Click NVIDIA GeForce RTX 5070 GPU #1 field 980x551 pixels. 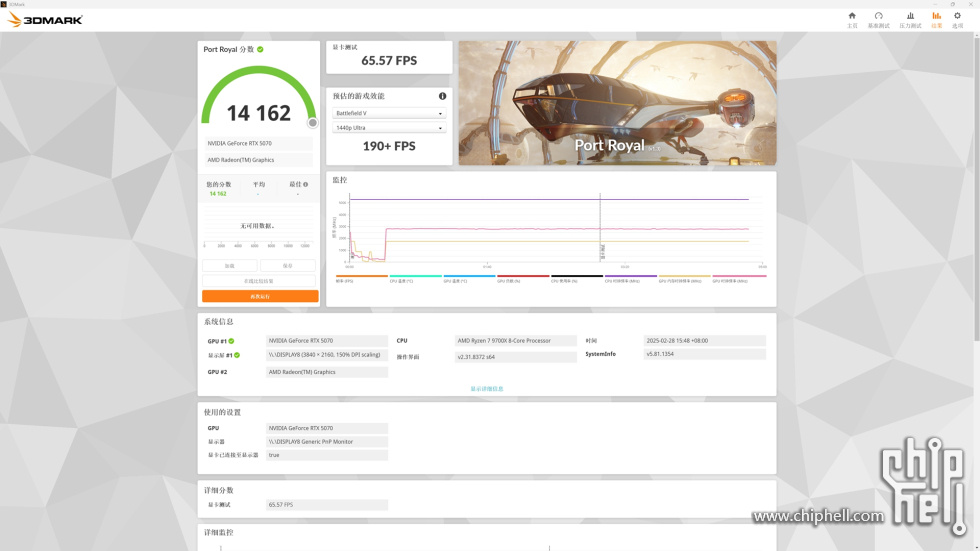click(x=327, y=340)
